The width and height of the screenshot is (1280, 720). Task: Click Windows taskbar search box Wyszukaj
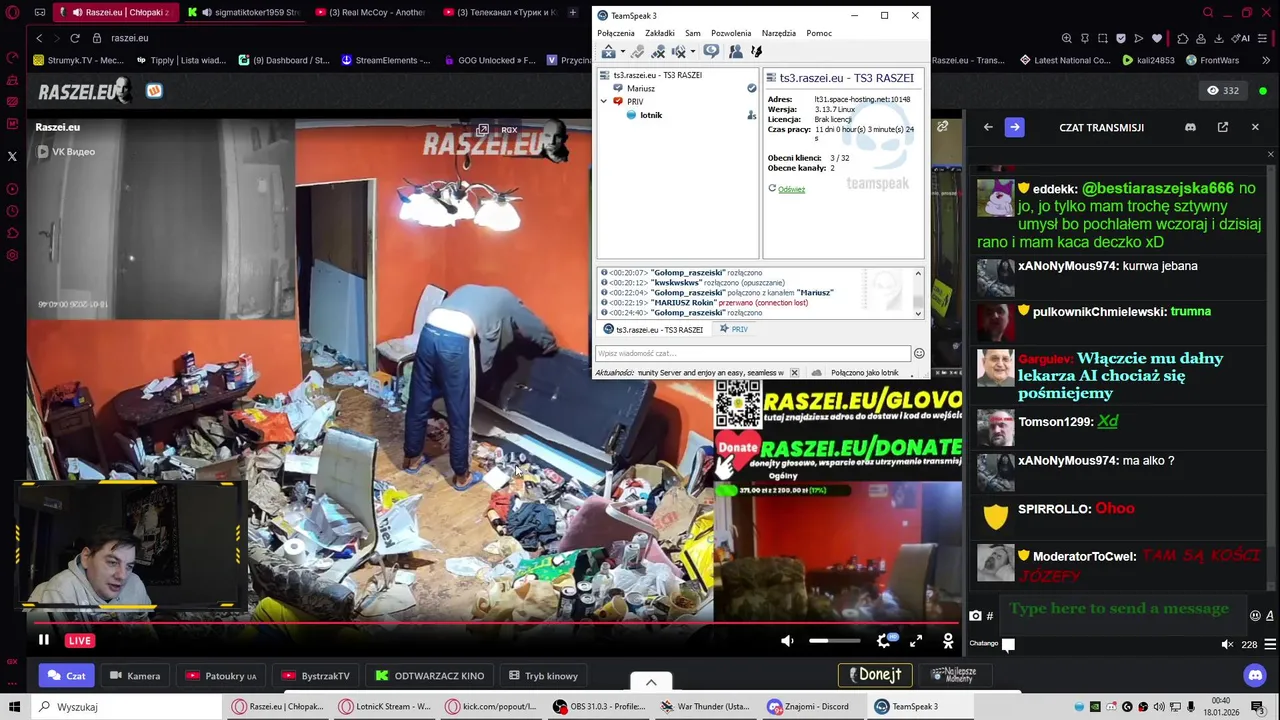coord(126,706)
